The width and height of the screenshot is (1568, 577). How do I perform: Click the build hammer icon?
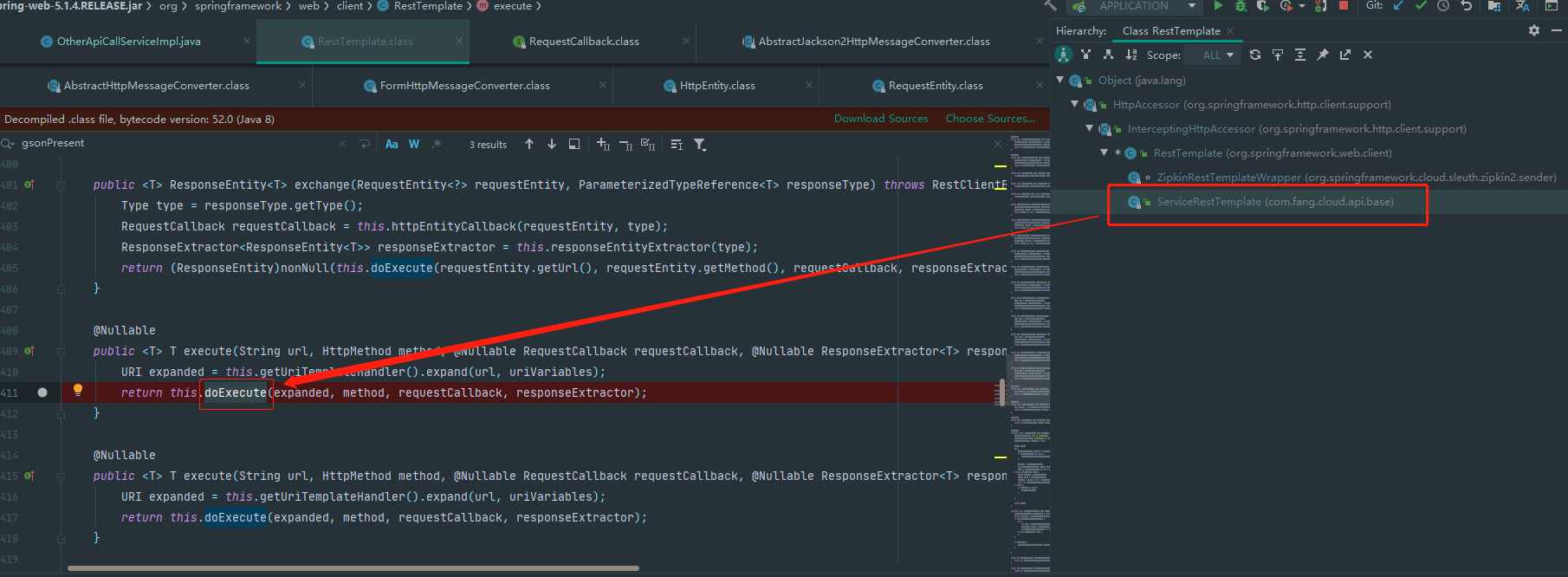pyautogui.click(x=1050, y=6)
